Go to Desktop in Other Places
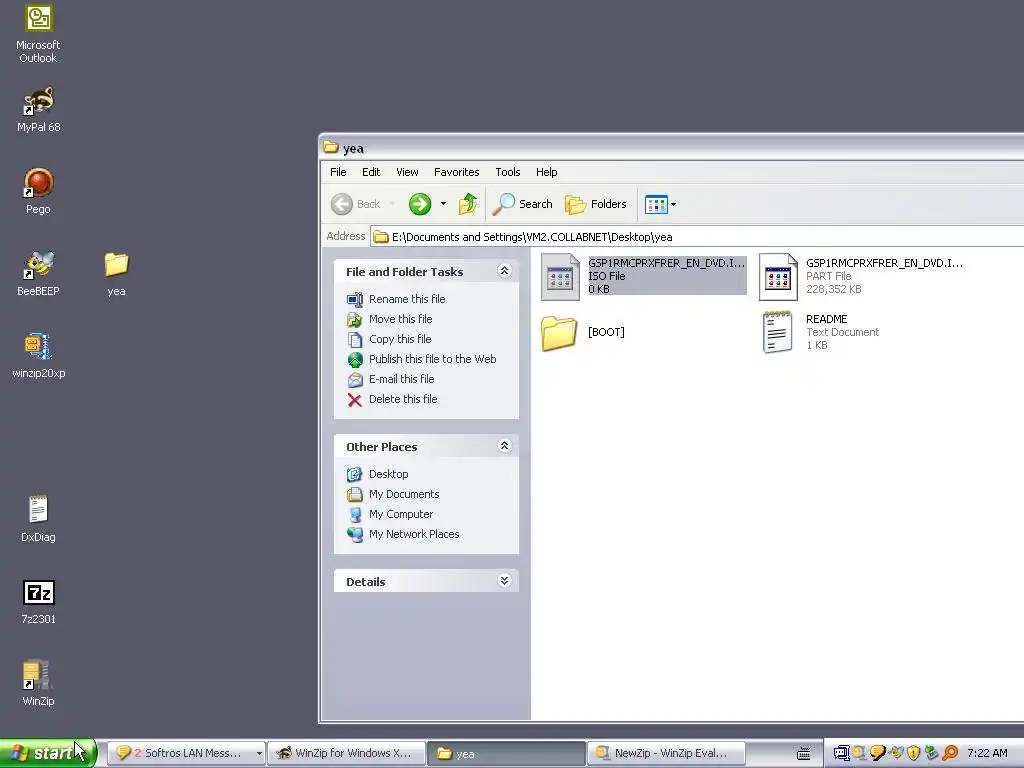1024x768 pixels. pyautogui.click(x=377, y=474)
